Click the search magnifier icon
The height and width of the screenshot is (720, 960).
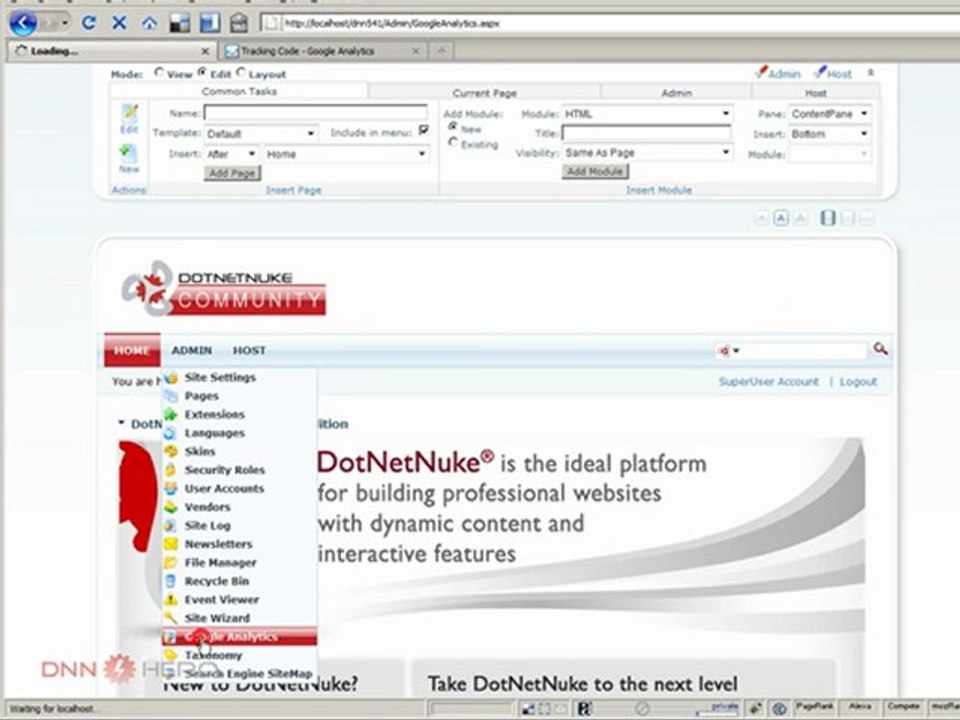pyautogui.click(x=880, y=349)
